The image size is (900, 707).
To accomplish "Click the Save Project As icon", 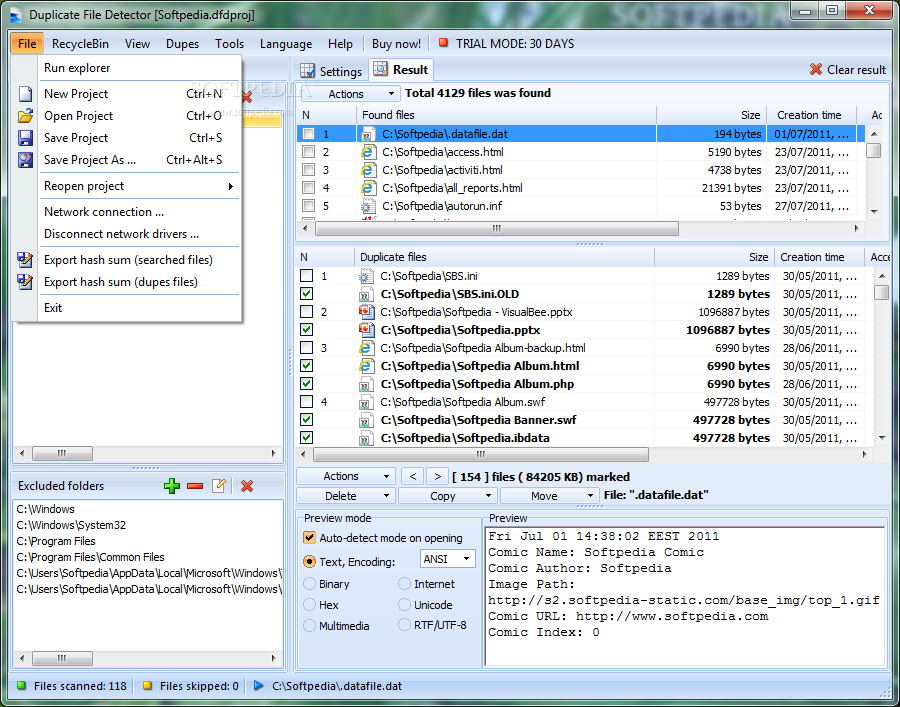I will (x=25, y=160).
